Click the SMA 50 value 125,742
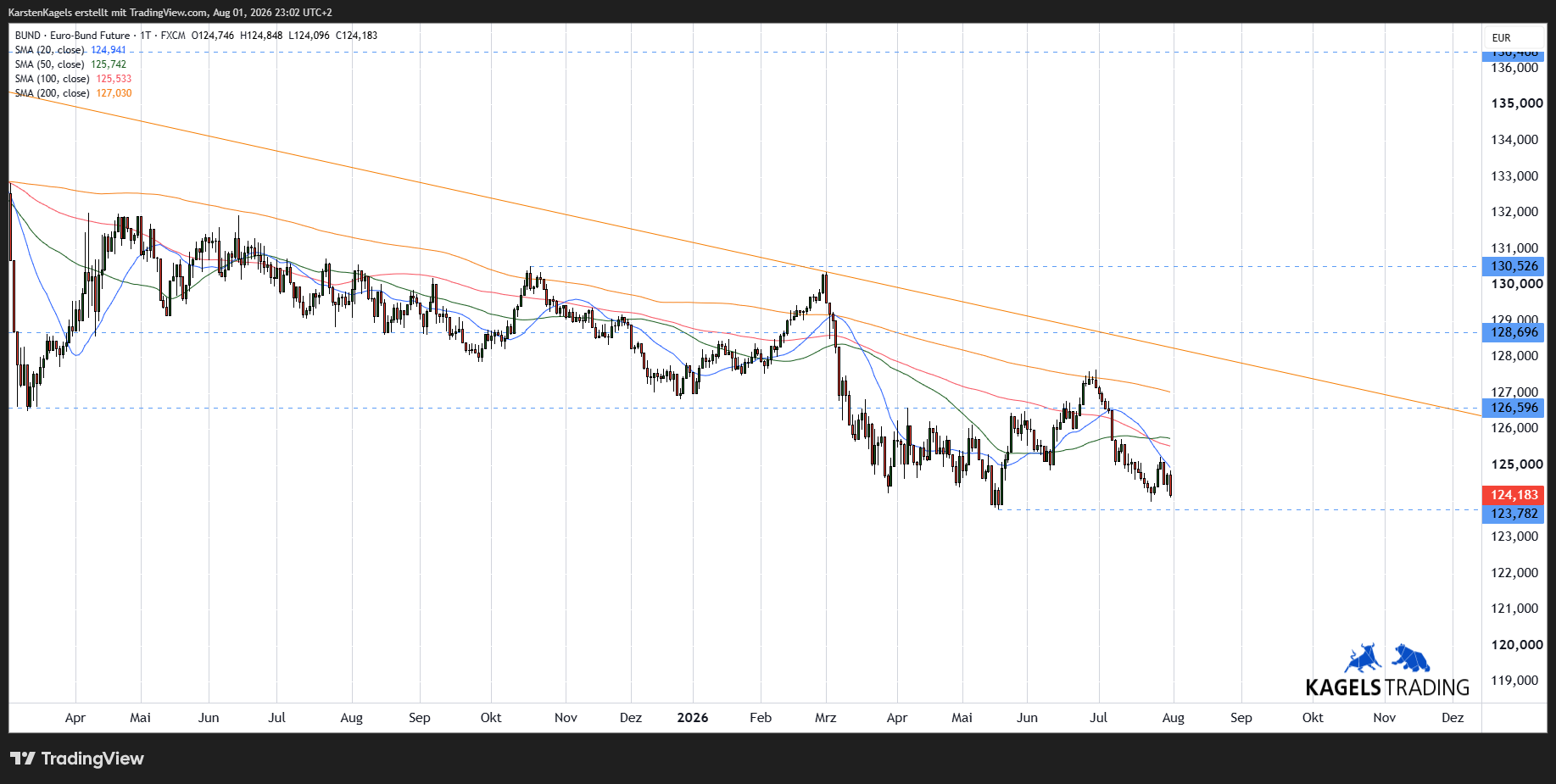 tap(109, 64)
